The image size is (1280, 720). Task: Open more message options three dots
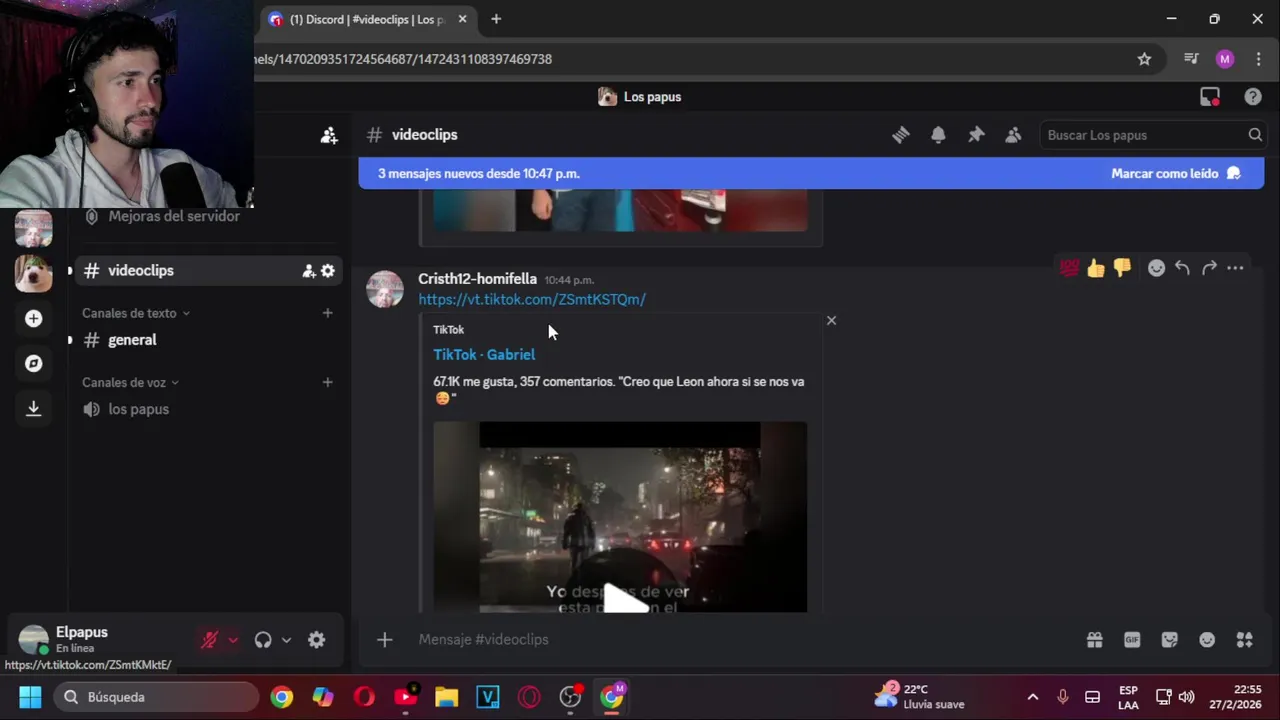tap(1235, 268)
